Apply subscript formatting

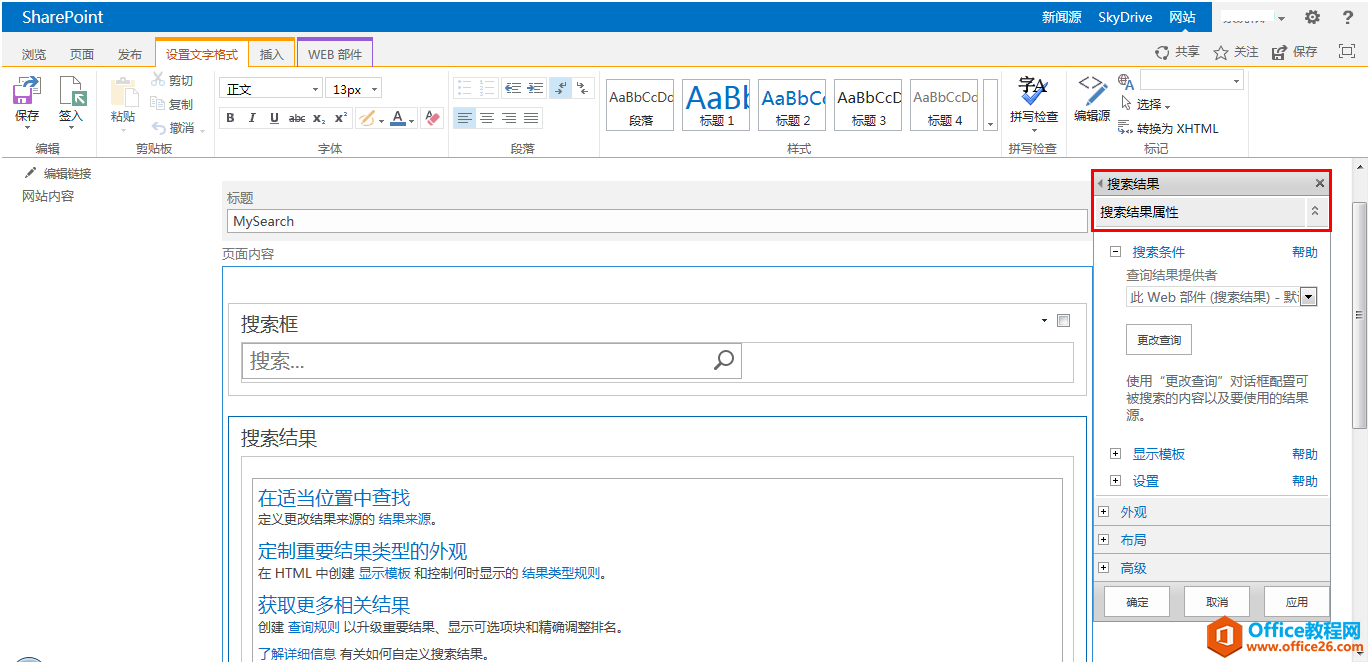click(x=319, y=118)
